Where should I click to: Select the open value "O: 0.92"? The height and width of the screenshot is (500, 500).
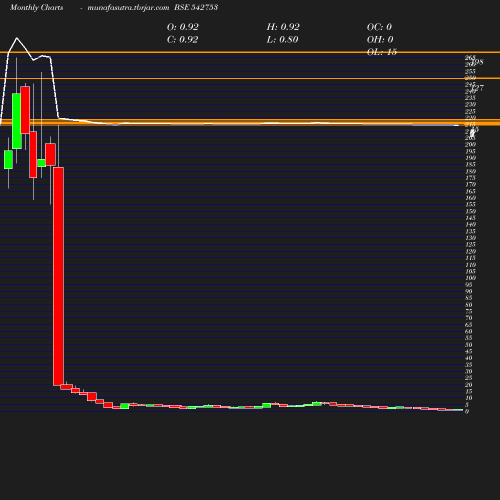pyautogui.click(x=183, y=27)
